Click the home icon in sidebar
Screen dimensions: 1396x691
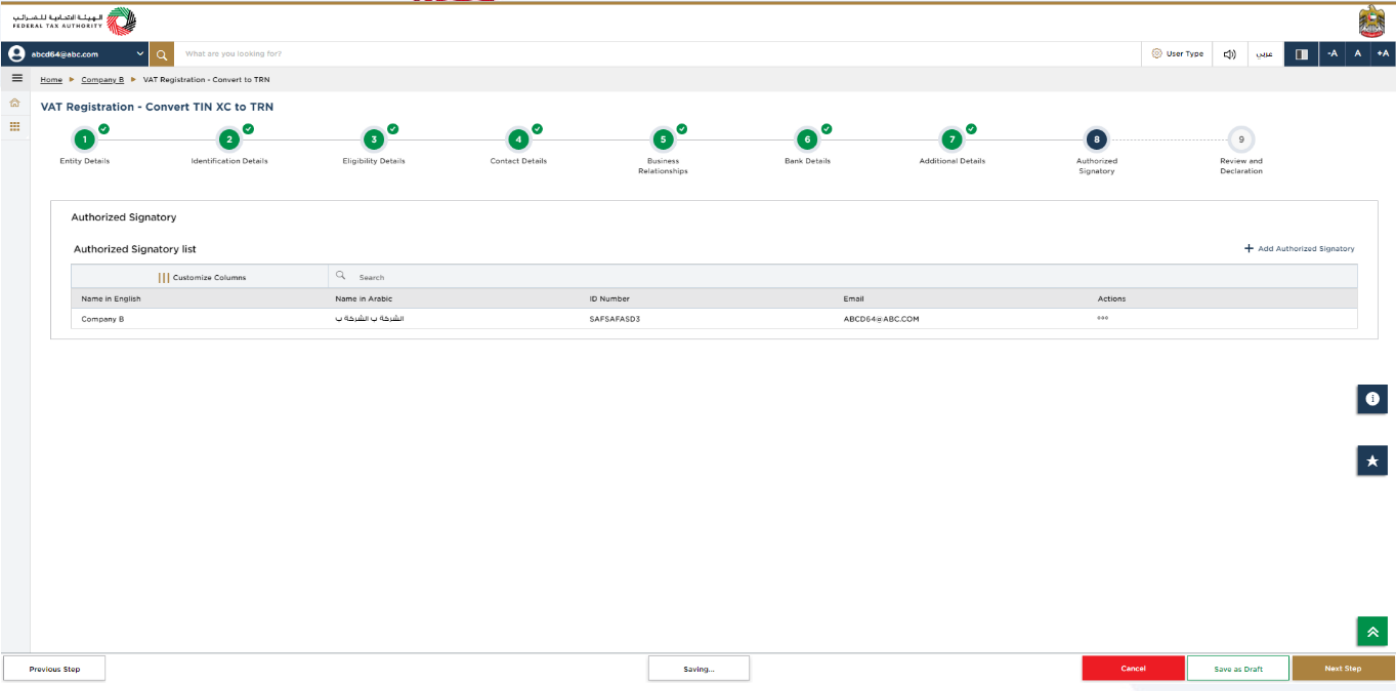pyautogui.click(x=15, y=103)
